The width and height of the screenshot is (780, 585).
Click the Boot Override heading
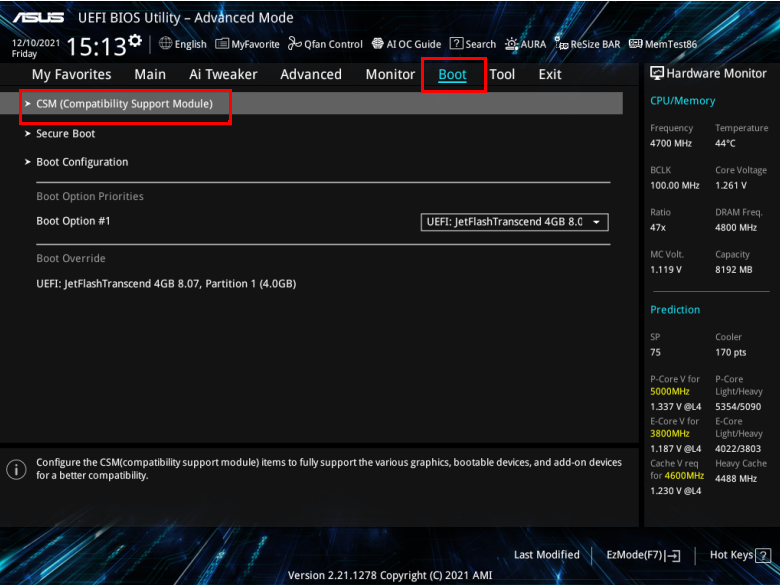click(x=71, y=259)
